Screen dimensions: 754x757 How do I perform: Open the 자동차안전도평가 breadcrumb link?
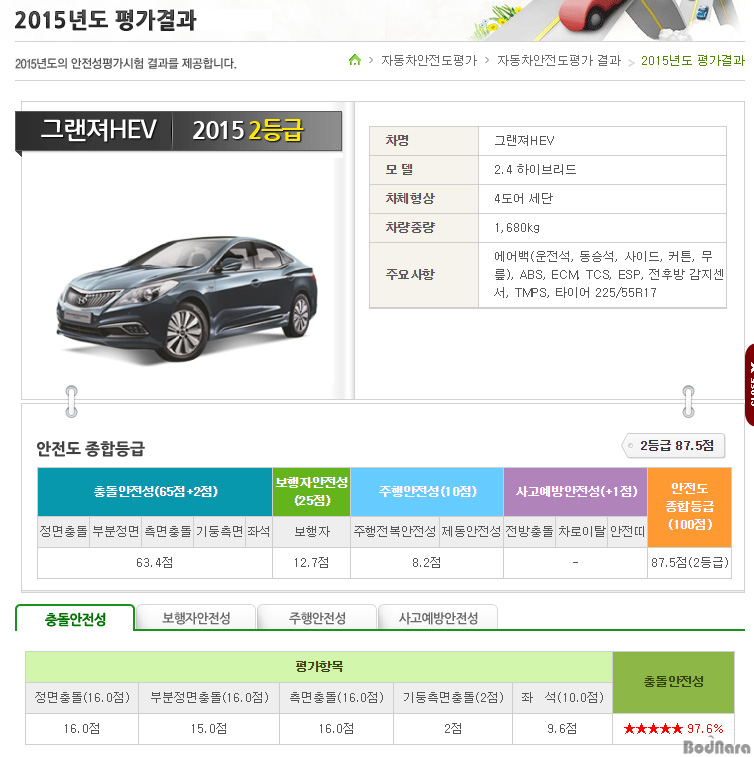pos(429,60)
